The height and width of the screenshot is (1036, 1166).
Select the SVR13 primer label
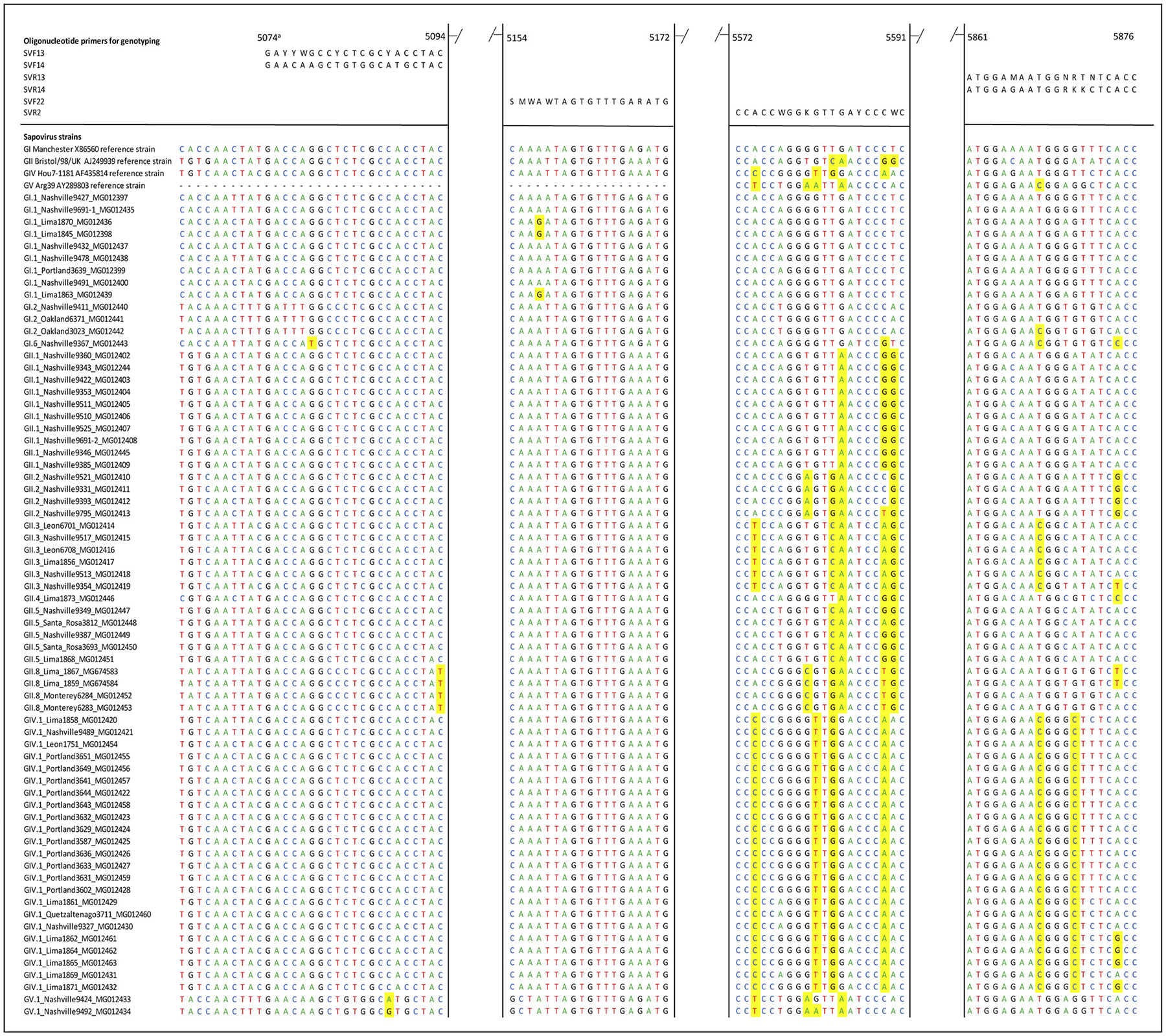tap(34, 78)
